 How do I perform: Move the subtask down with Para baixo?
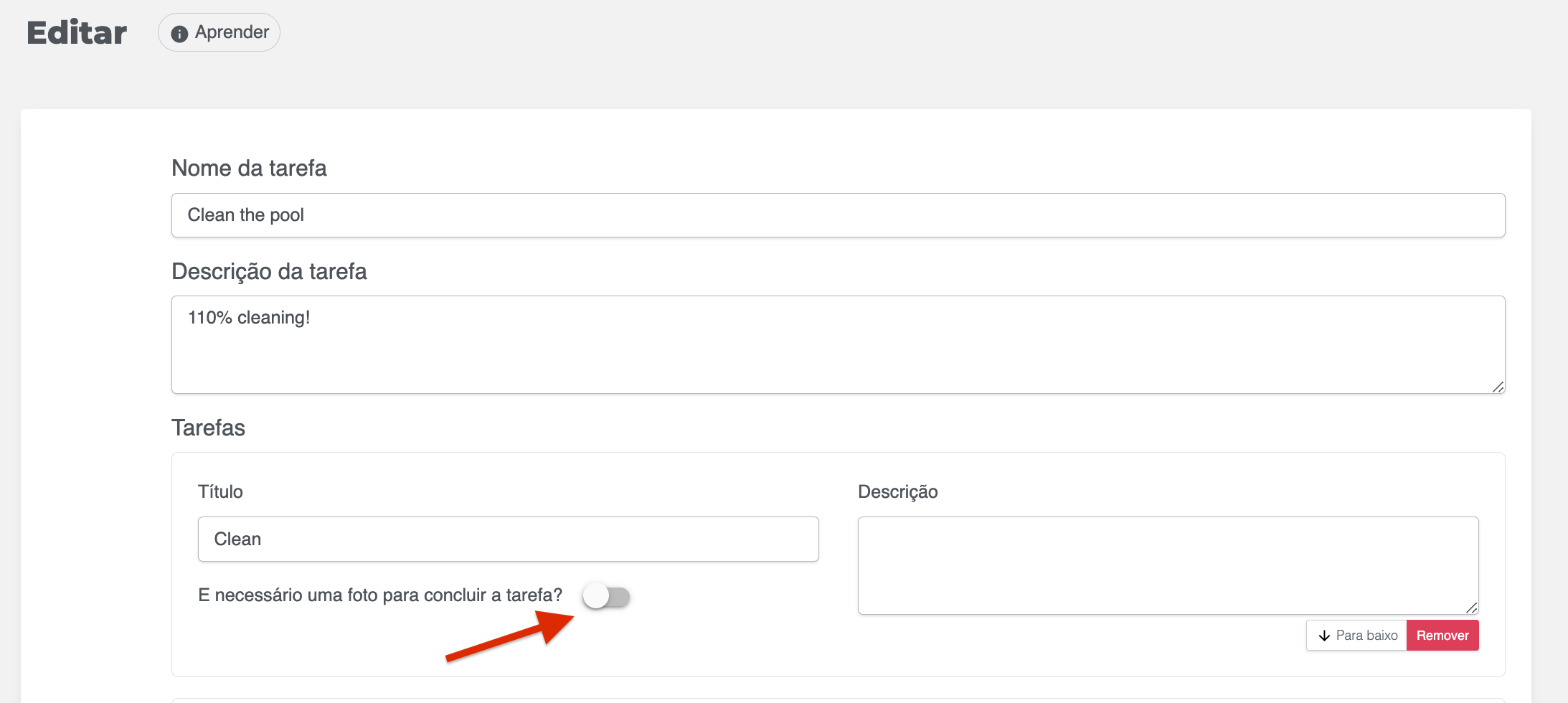[1356, 636]
